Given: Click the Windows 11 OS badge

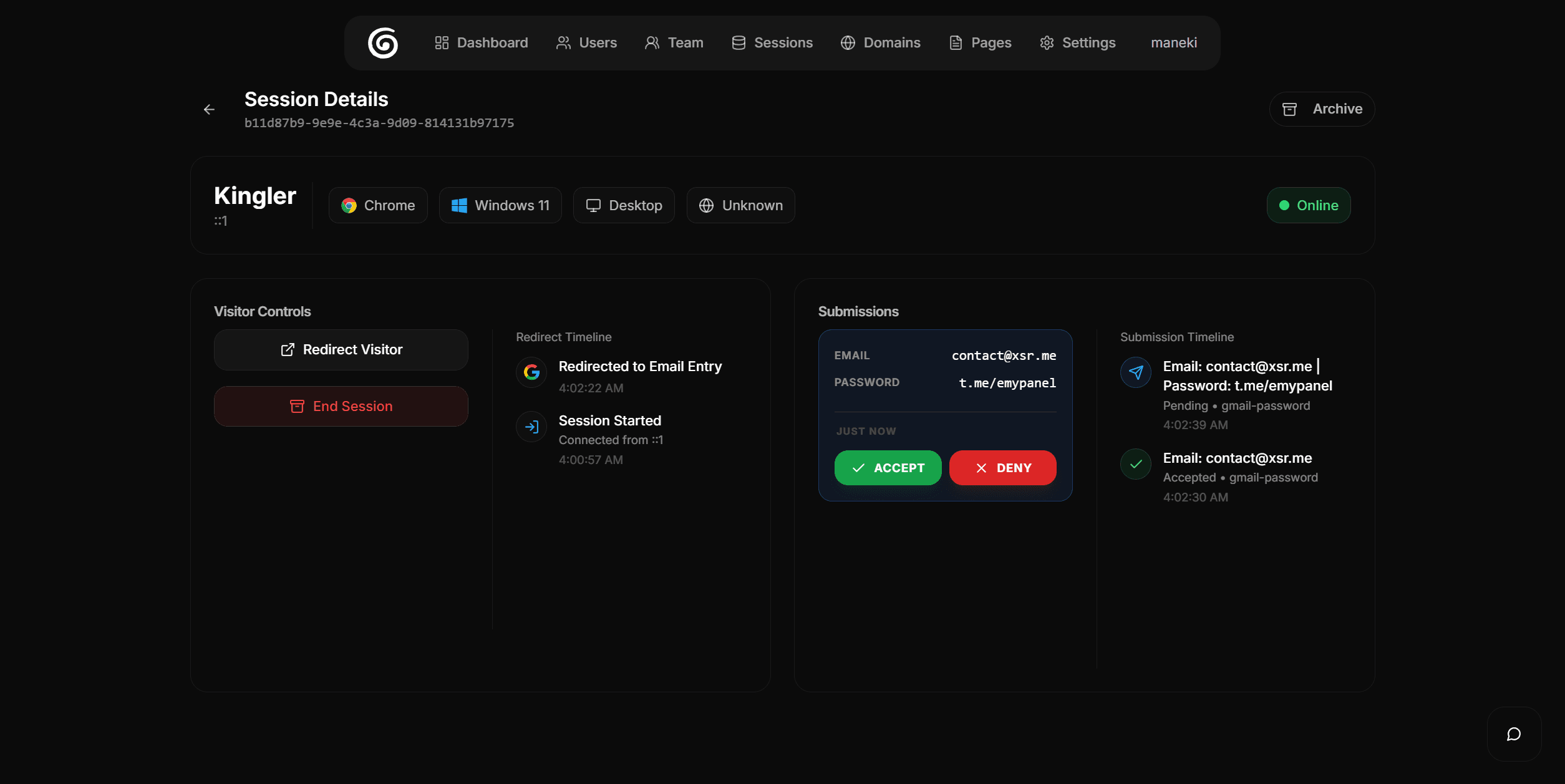Looking at the screenshot, I should (x=500, y=205).
